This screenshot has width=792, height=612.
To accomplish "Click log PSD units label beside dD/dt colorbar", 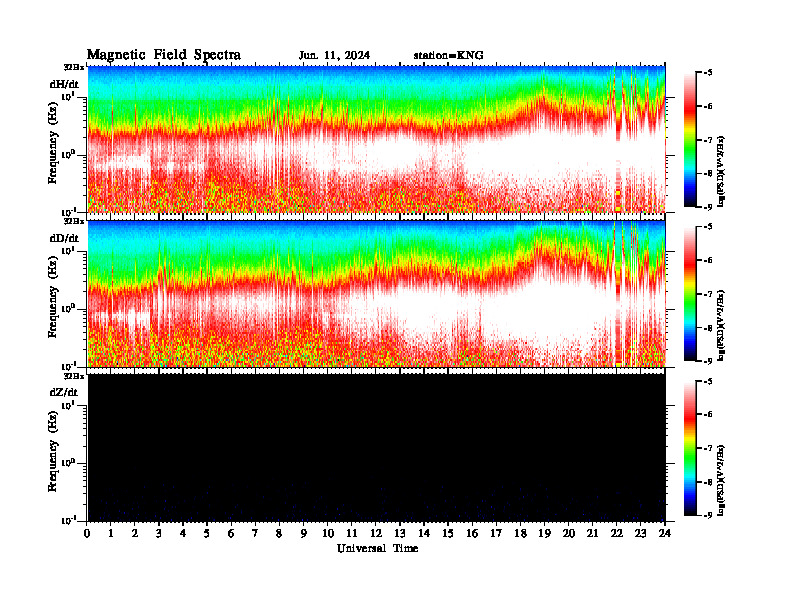I will click(721, 326).
